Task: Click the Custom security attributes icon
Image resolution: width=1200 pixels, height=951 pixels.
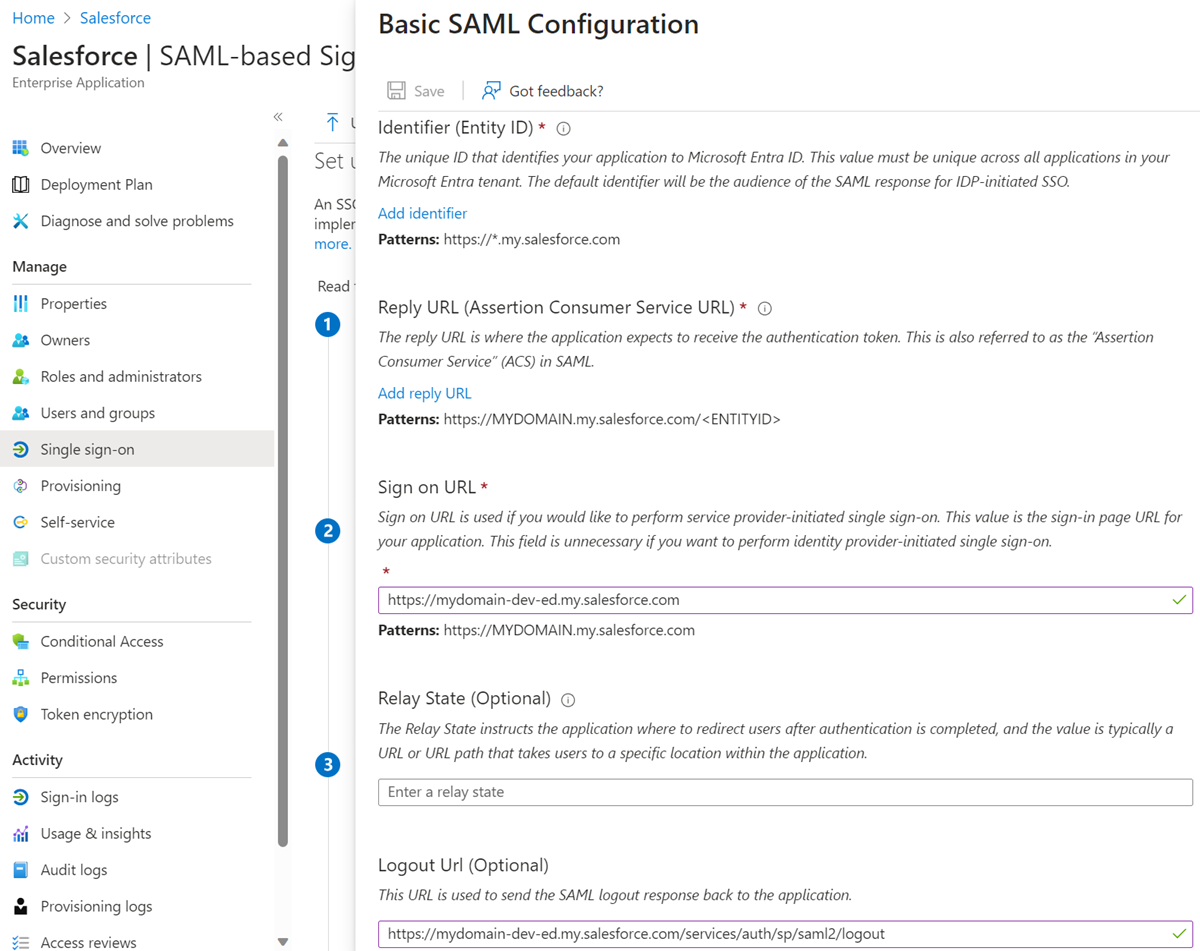Action: [20, 559]
